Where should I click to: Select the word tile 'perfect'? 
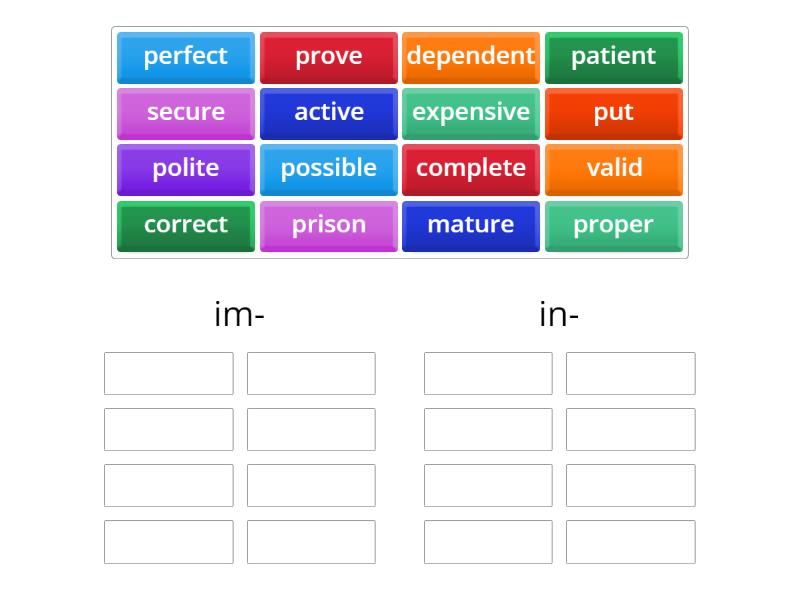point(185,57)
